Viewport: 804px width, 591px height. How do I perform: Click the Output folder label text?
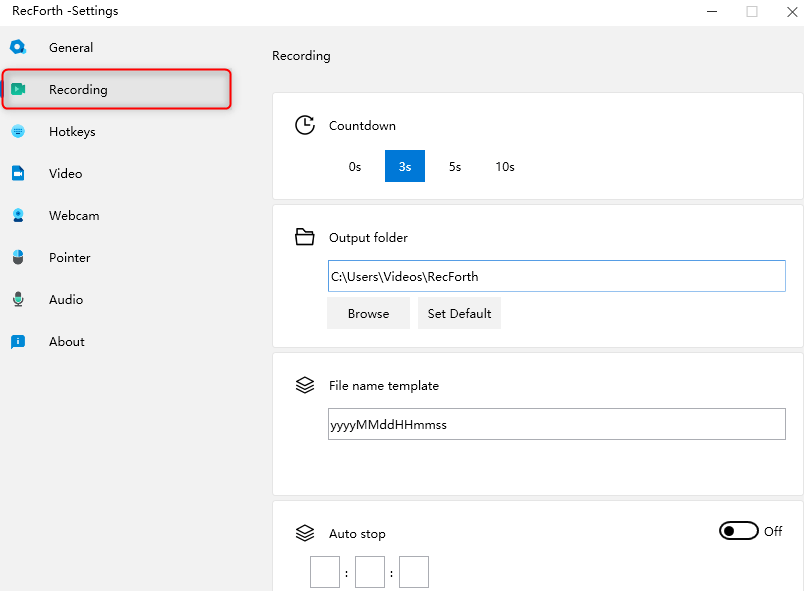pos(368,237)
